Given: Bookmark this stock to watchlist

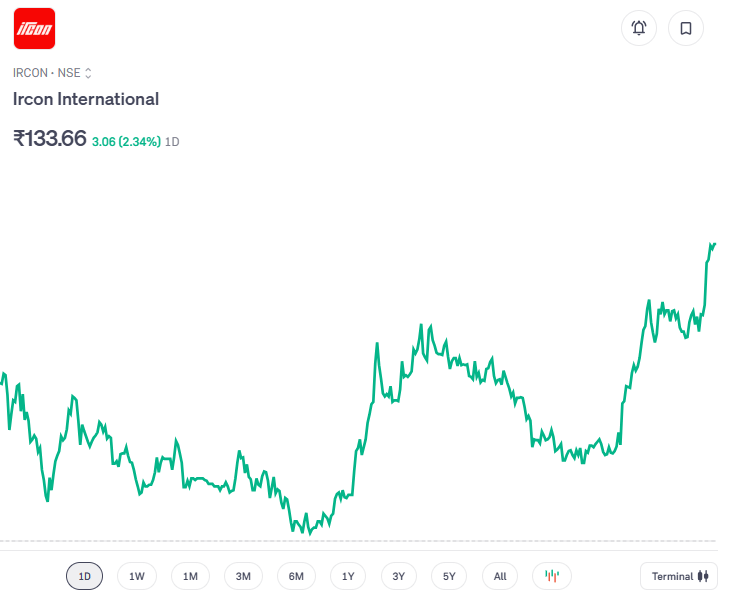Looking at the screenshot, I should 686,28.
